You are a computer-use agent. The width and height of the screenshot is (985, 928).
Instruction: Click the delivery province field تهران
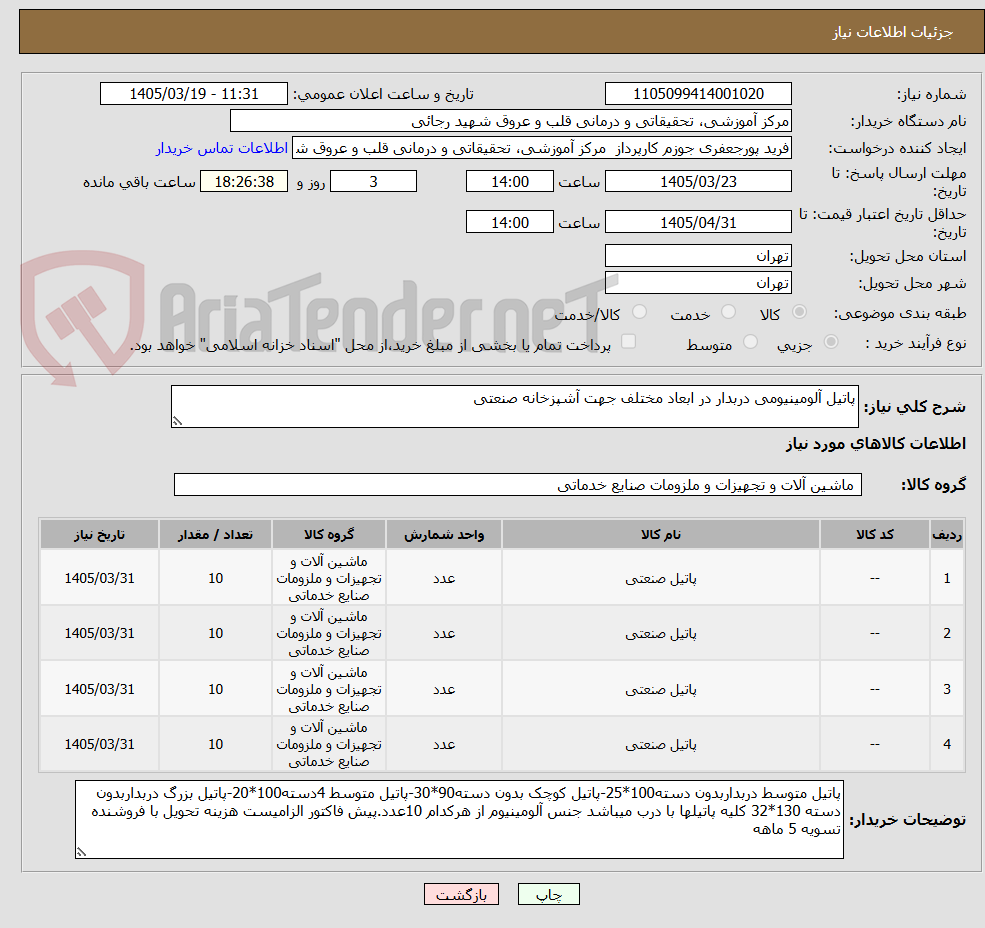point(698,256)
